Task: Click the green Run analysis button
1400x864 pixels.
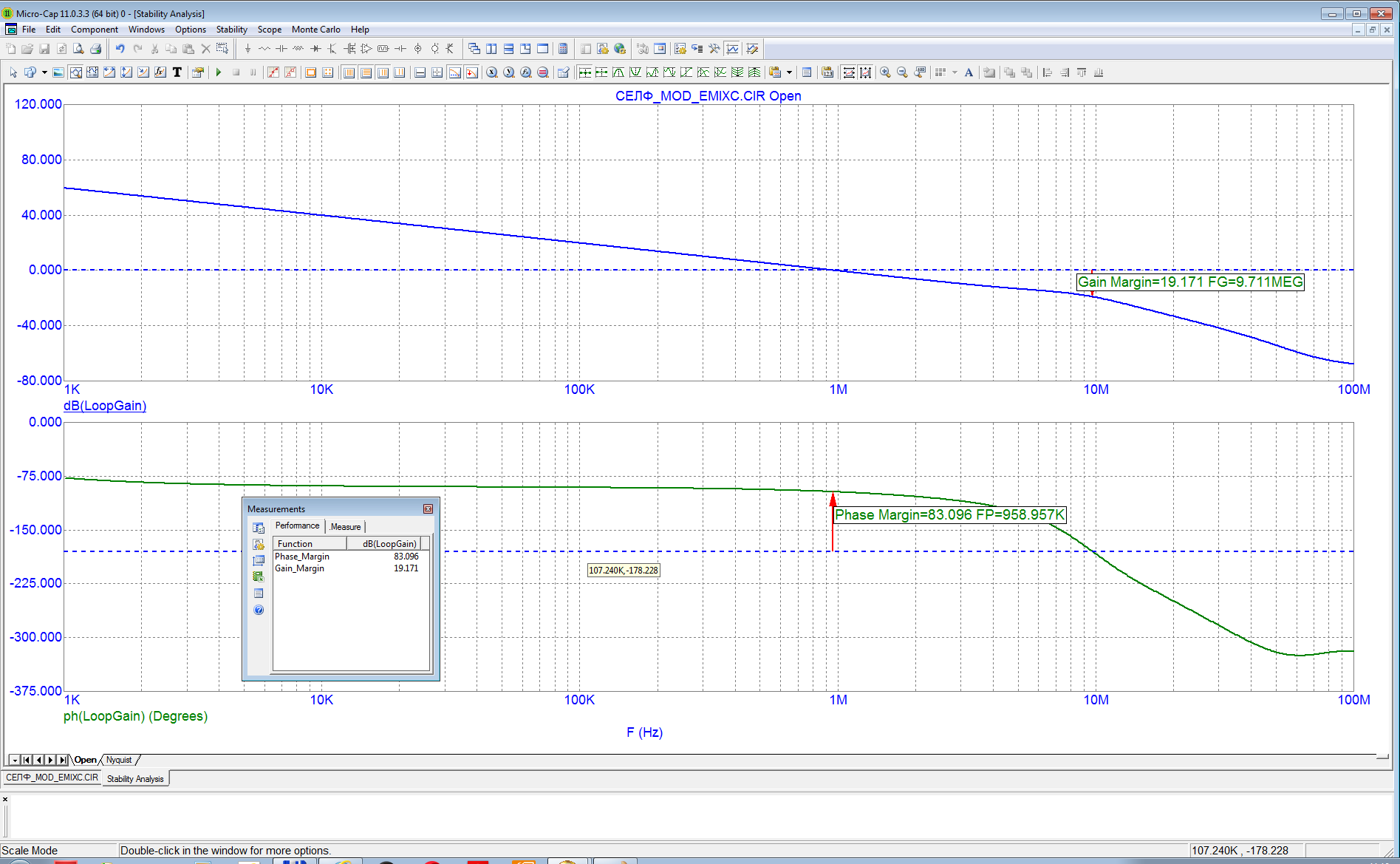Action: [219, 72]
